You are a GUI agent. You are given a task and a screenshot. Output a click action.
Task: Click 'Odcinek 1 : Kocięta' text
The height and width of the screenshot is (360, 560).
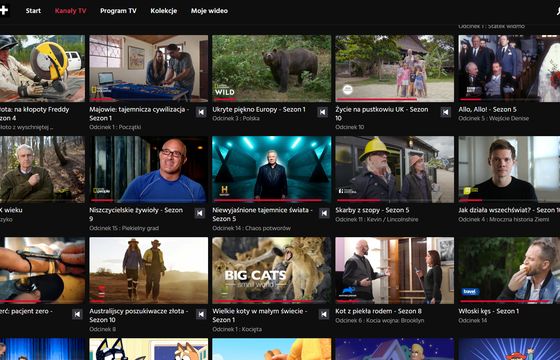coord(237,329)
